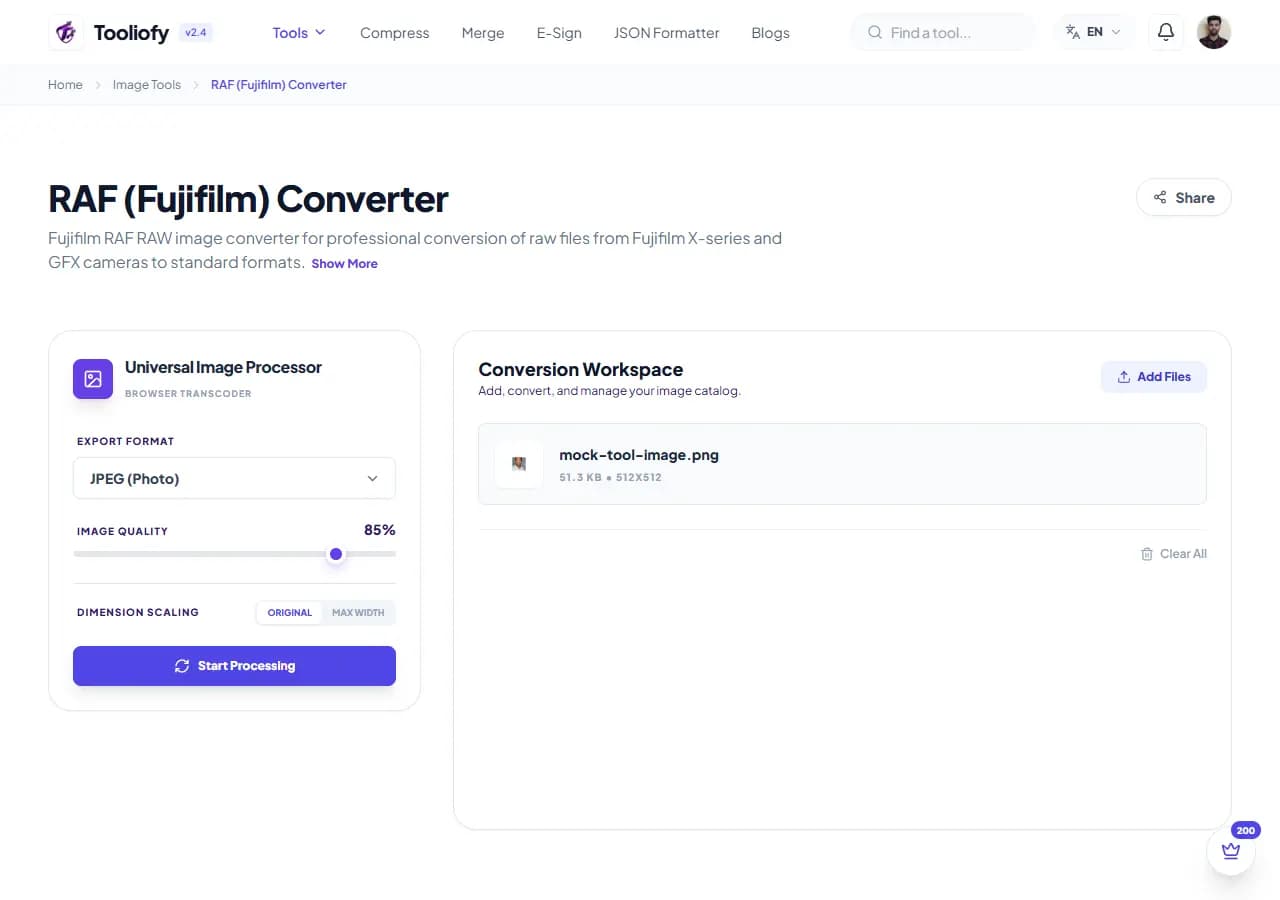Click the Add Files button
The image size is (1280, 900).
1154,377
